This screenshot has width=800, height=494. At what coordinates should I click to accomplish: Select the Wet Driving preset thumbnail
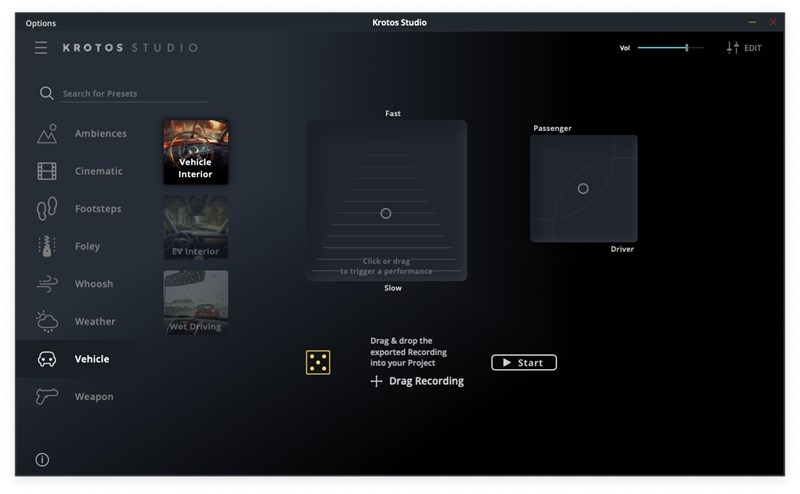point(196,303)
